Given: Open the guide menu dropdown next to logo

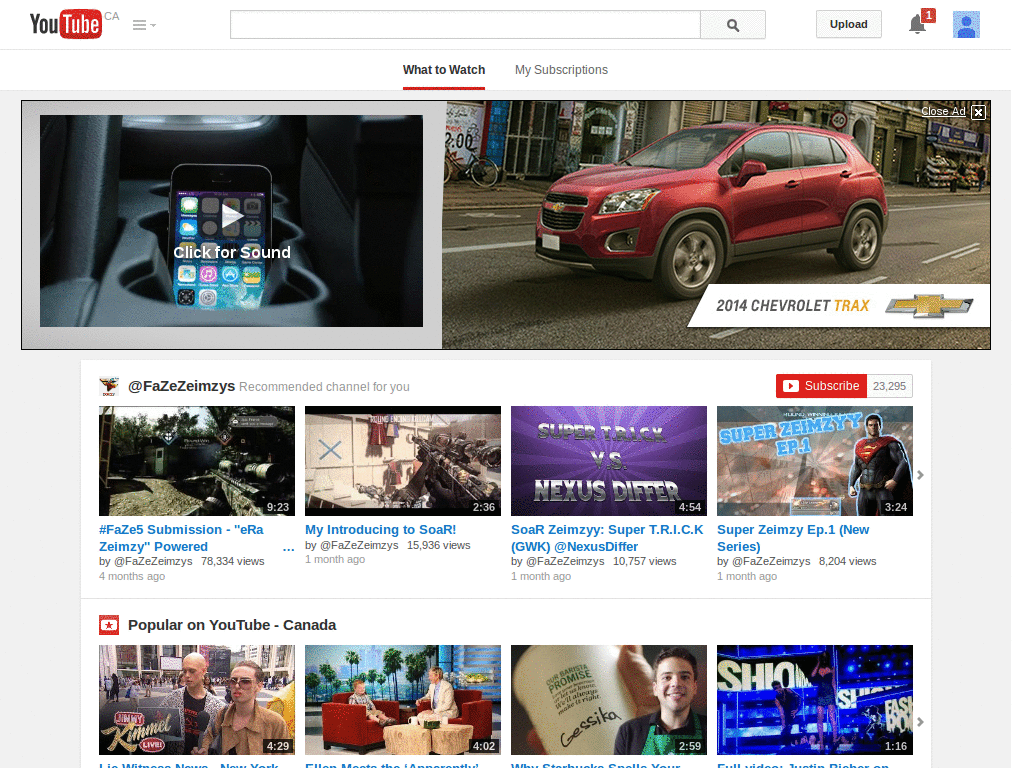Looking at the screenshot, I should (x=144, y=25).
